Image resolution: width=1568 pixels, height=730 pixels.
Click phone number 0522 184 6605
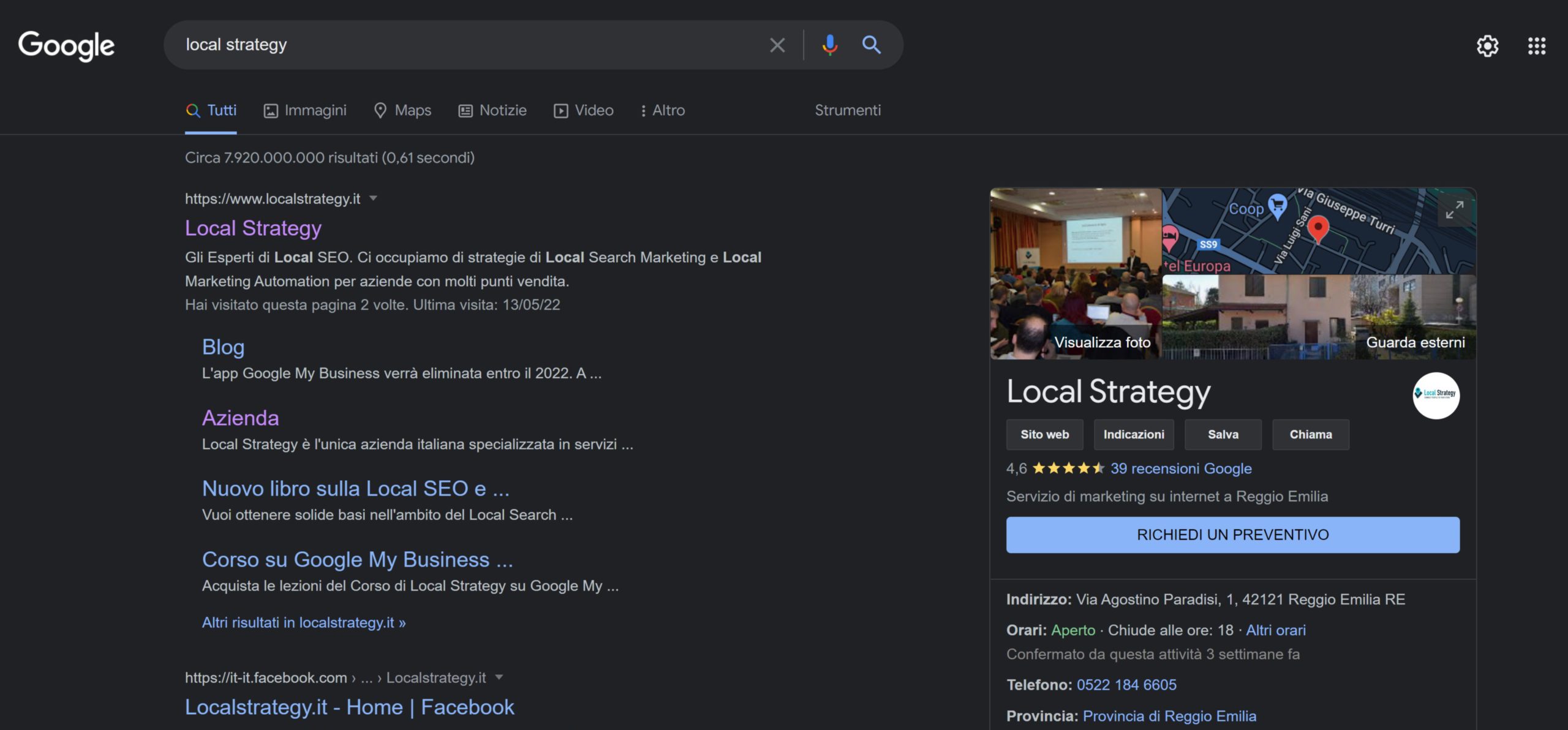[x=1126, y=685]
